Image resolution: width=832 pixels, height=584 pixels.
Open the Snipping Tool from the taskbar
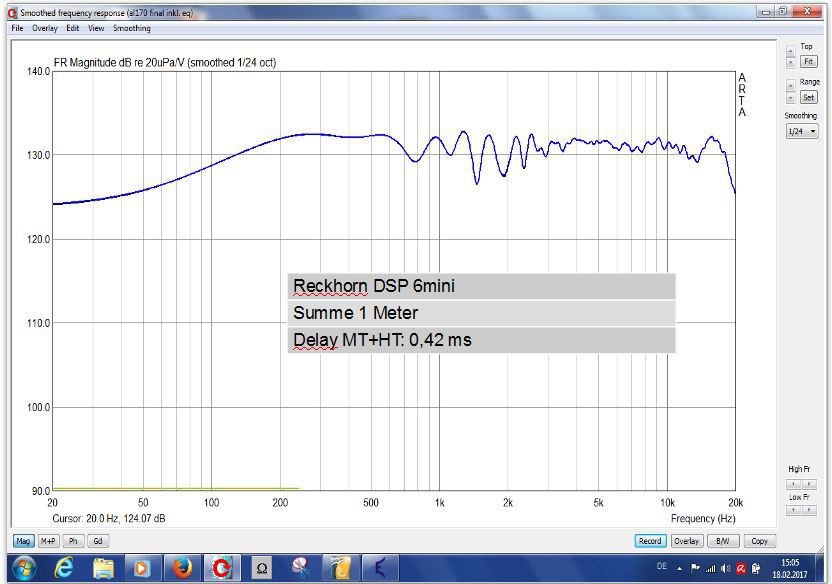coord(300,569)
